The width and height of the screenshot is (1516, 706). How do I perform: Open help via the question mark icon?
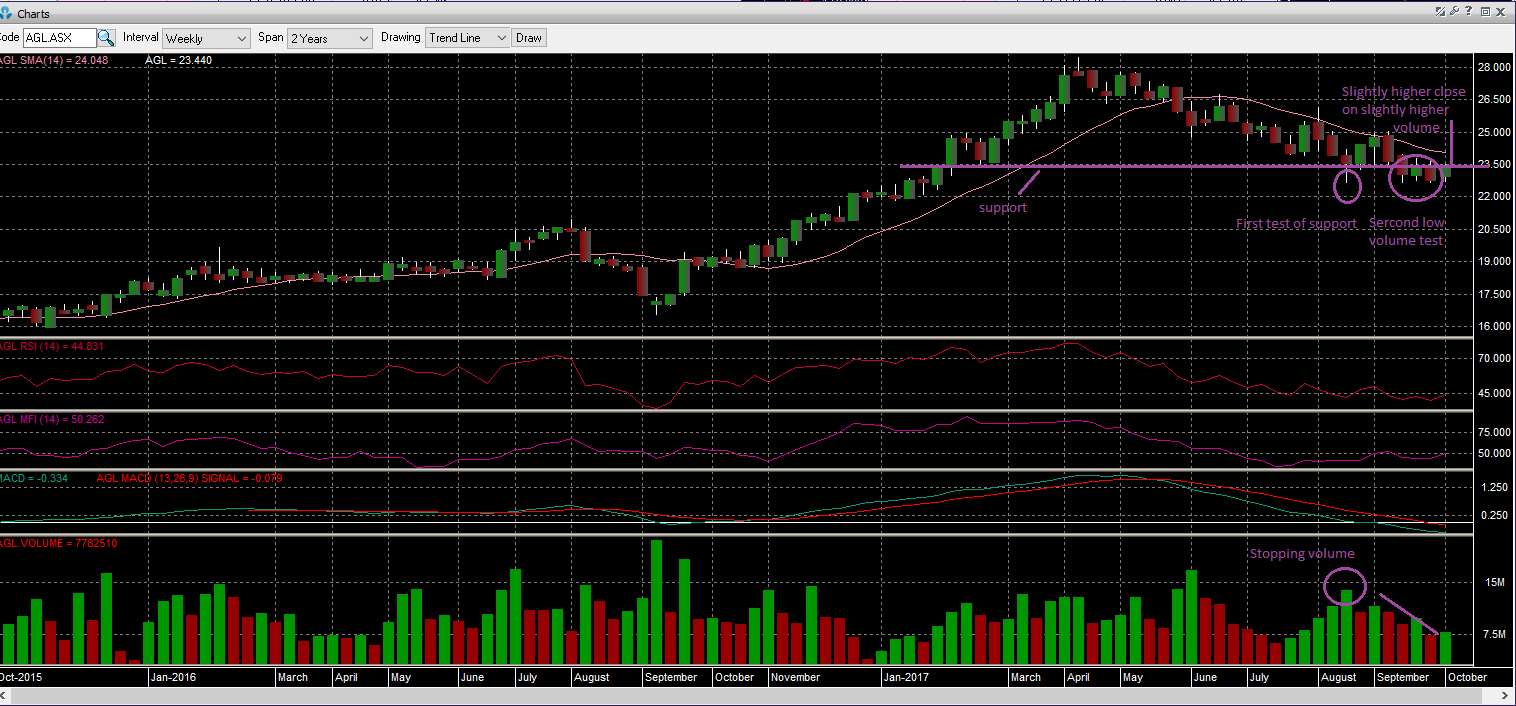pyautogui.click(x=1470, y=12)
